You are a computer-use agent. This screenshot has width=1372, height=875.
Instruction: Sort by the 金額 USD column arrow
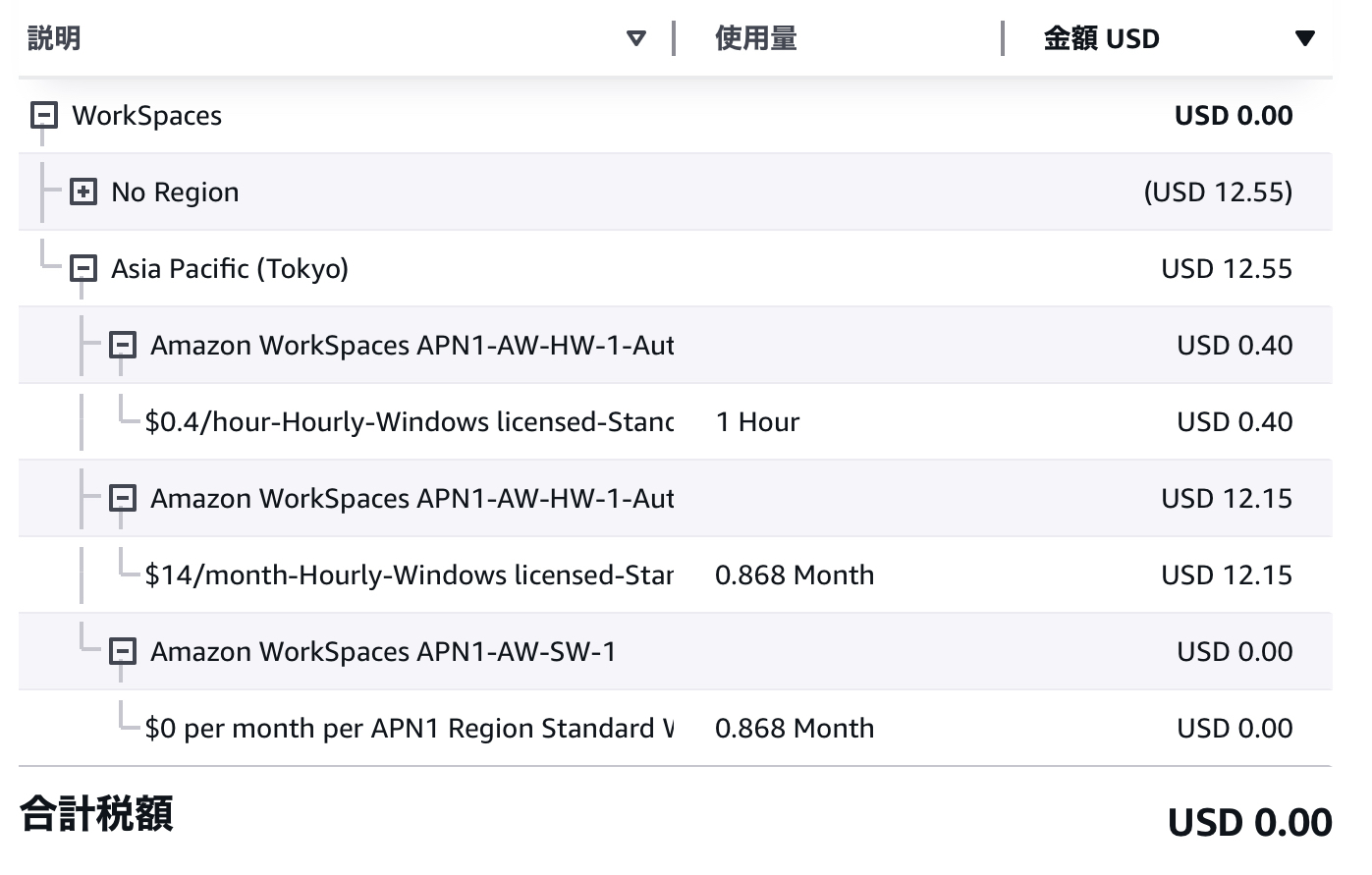(1304, 39)
